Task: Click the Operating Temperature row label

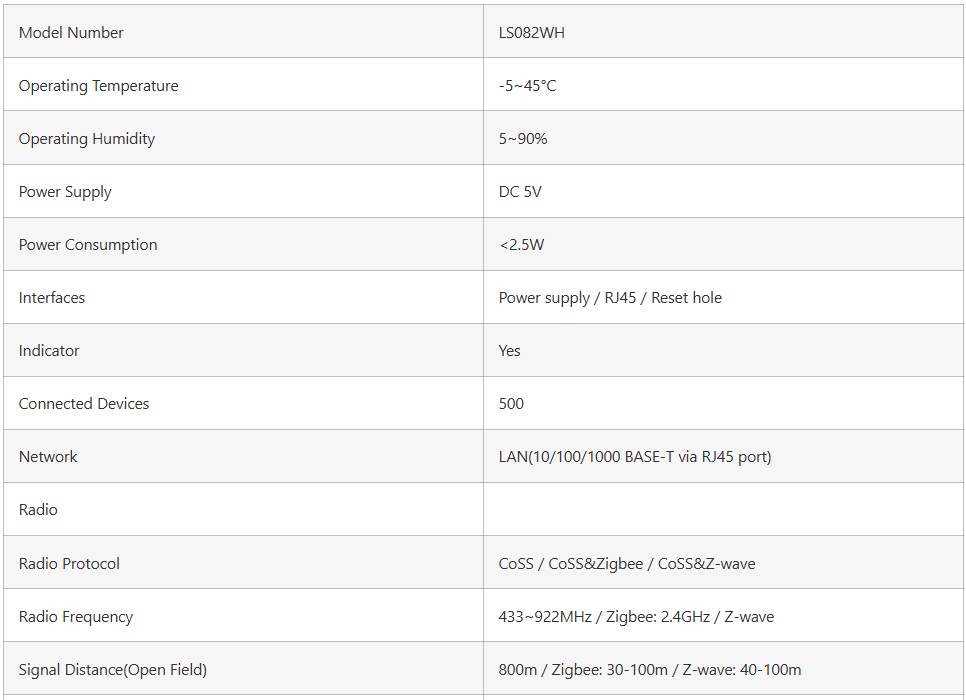Action: click(x=98, y=85)
